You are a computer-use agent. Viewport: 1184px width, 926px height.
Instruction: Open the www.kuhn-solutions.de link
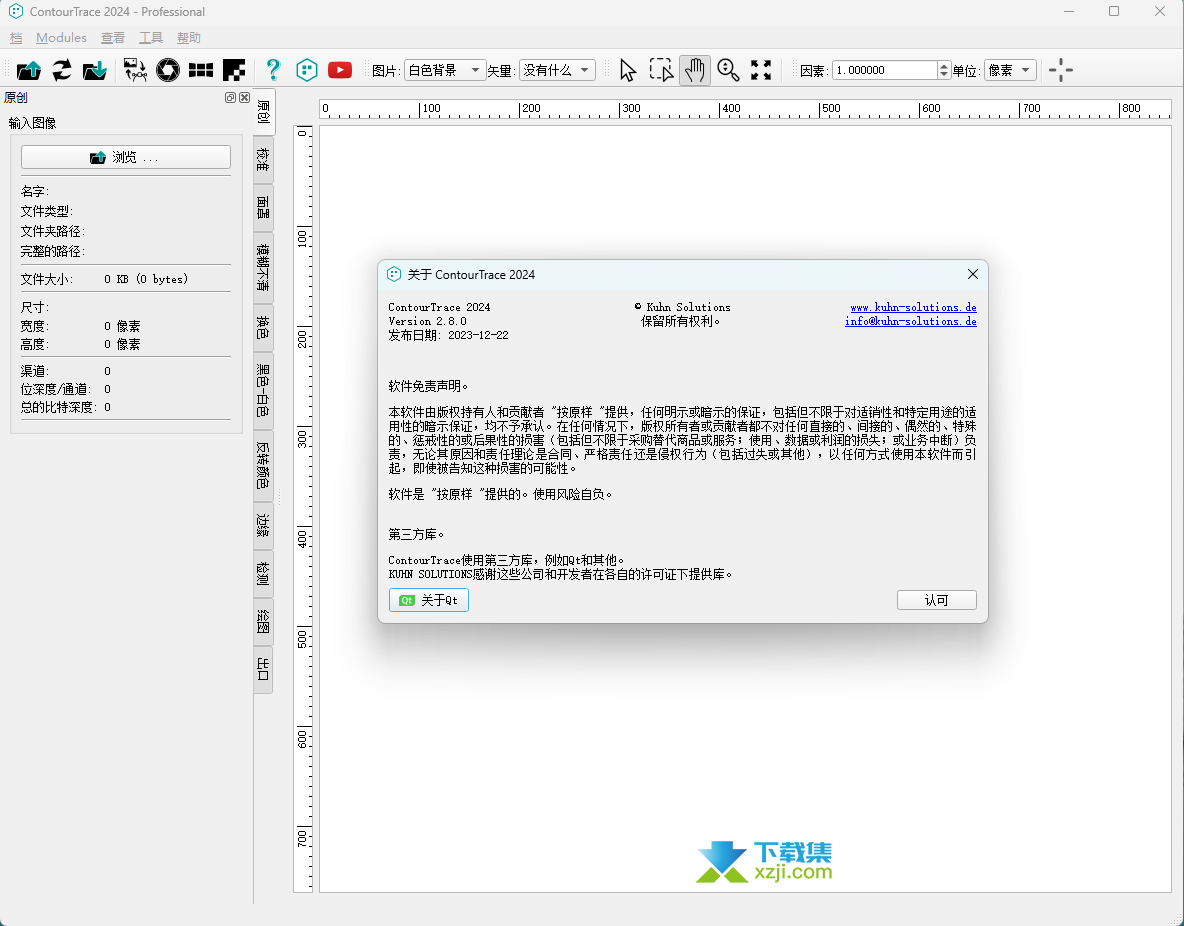[914, 307]
